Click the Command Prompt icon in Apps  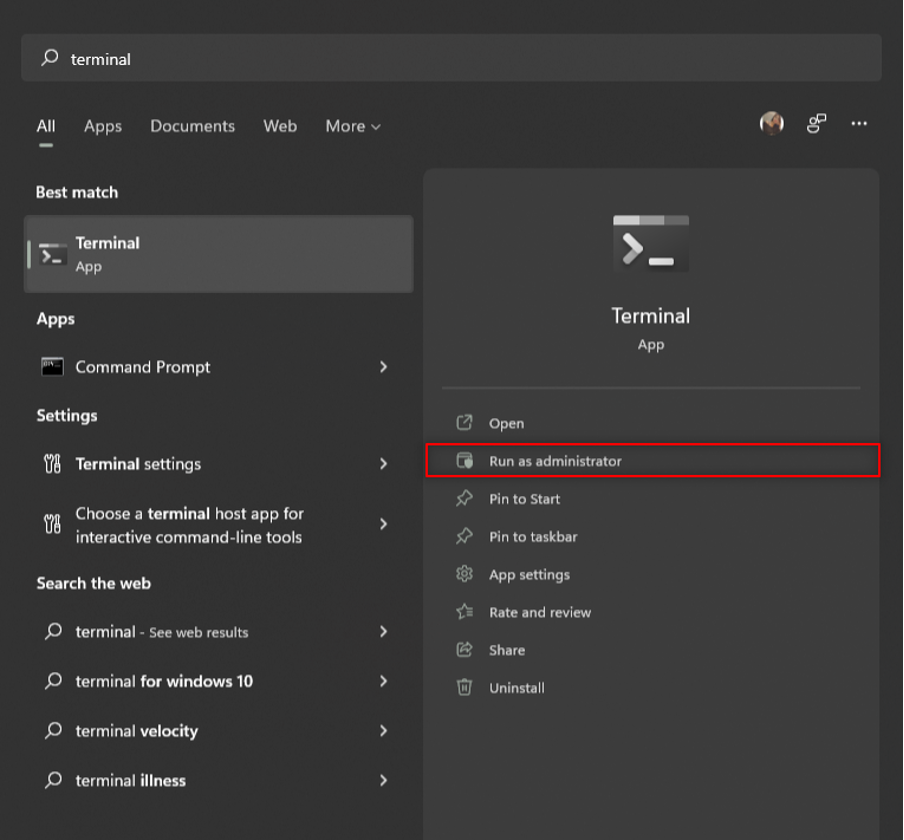pos(52,367)
